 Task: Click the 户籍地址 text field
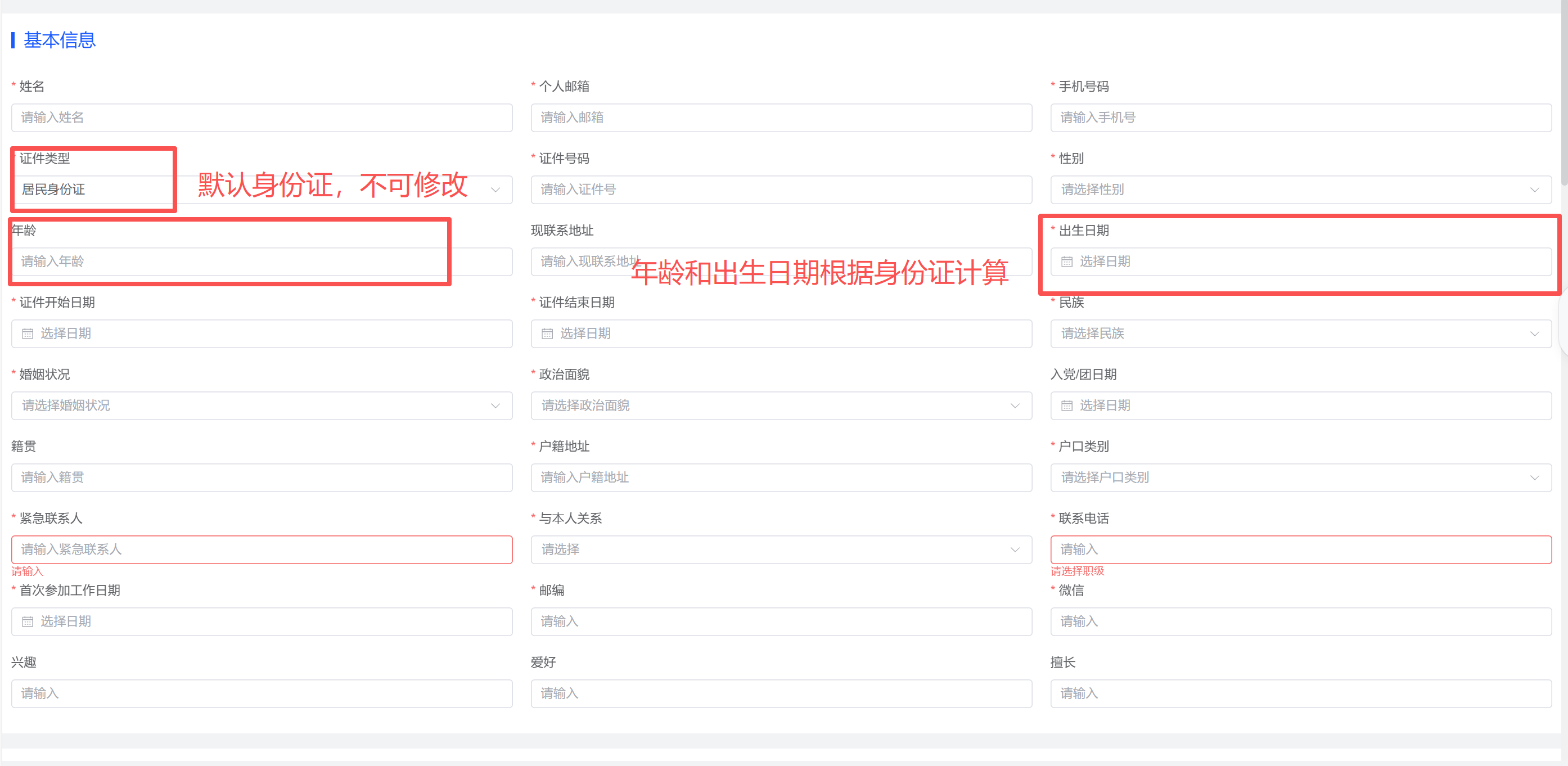point(781,477)
